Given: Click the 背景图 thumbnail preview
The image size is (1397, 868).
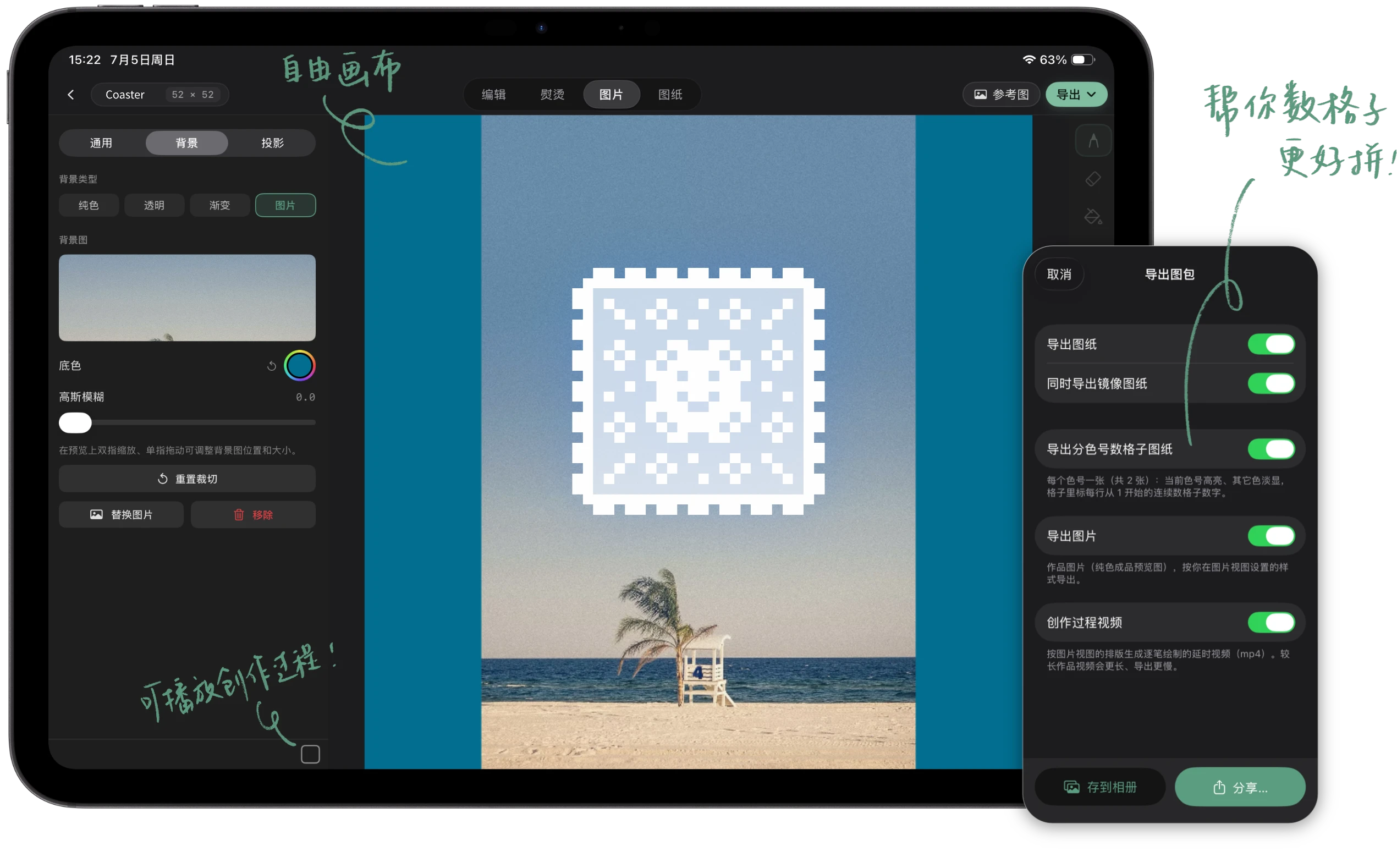Looking at the screenshot, I should click(187, 298).
